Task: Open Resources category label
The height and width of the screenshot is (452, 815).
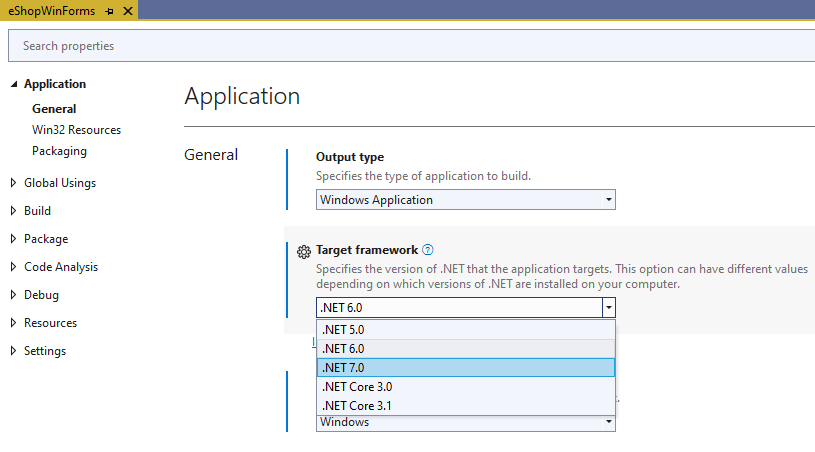Action: coord(50,323)
